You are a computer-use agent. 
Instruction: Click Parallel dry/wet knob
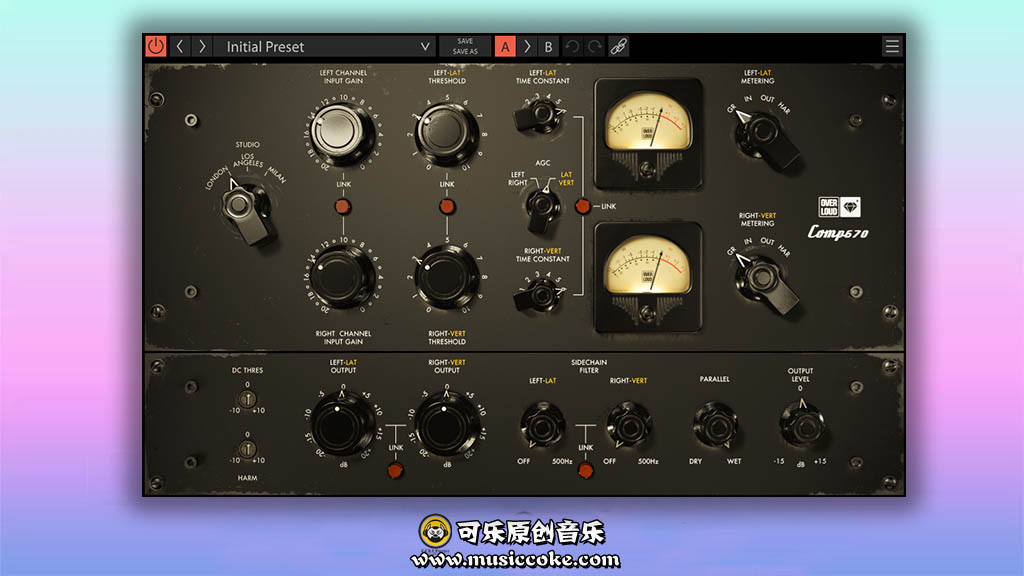click(715, 425)
